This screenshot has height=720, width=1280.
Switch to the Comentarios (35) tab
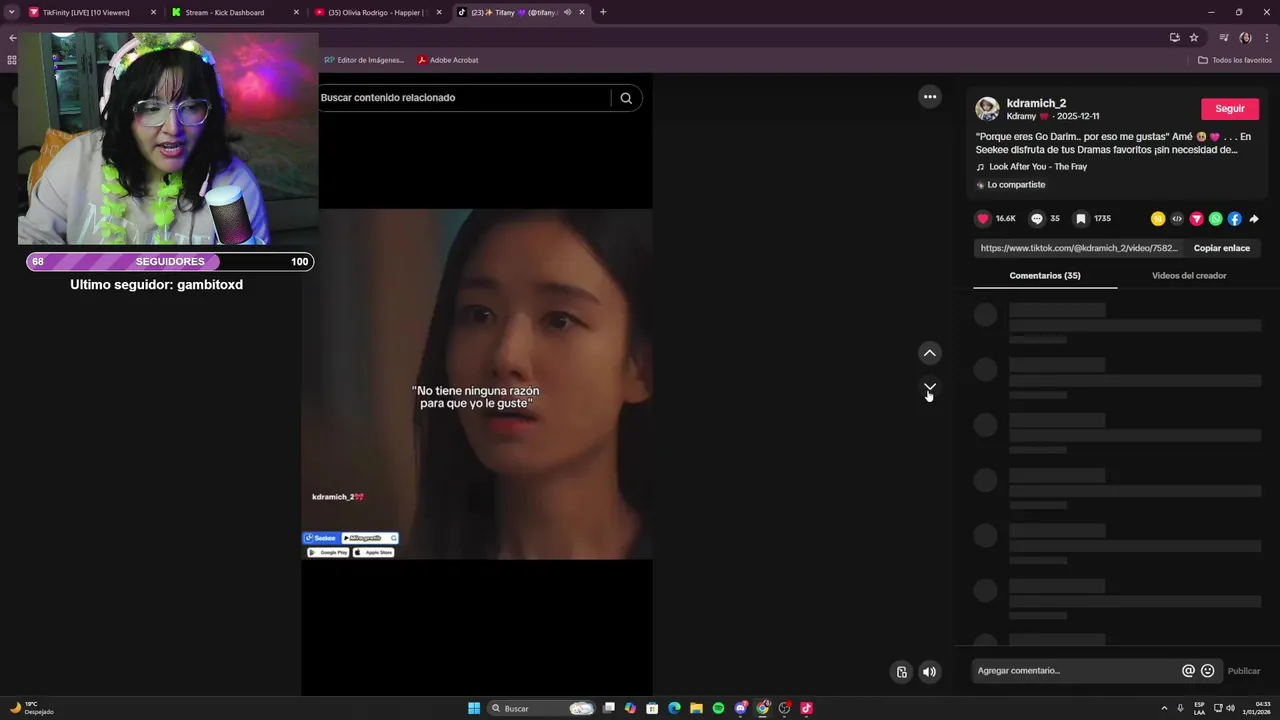[x=1045, y=276]
